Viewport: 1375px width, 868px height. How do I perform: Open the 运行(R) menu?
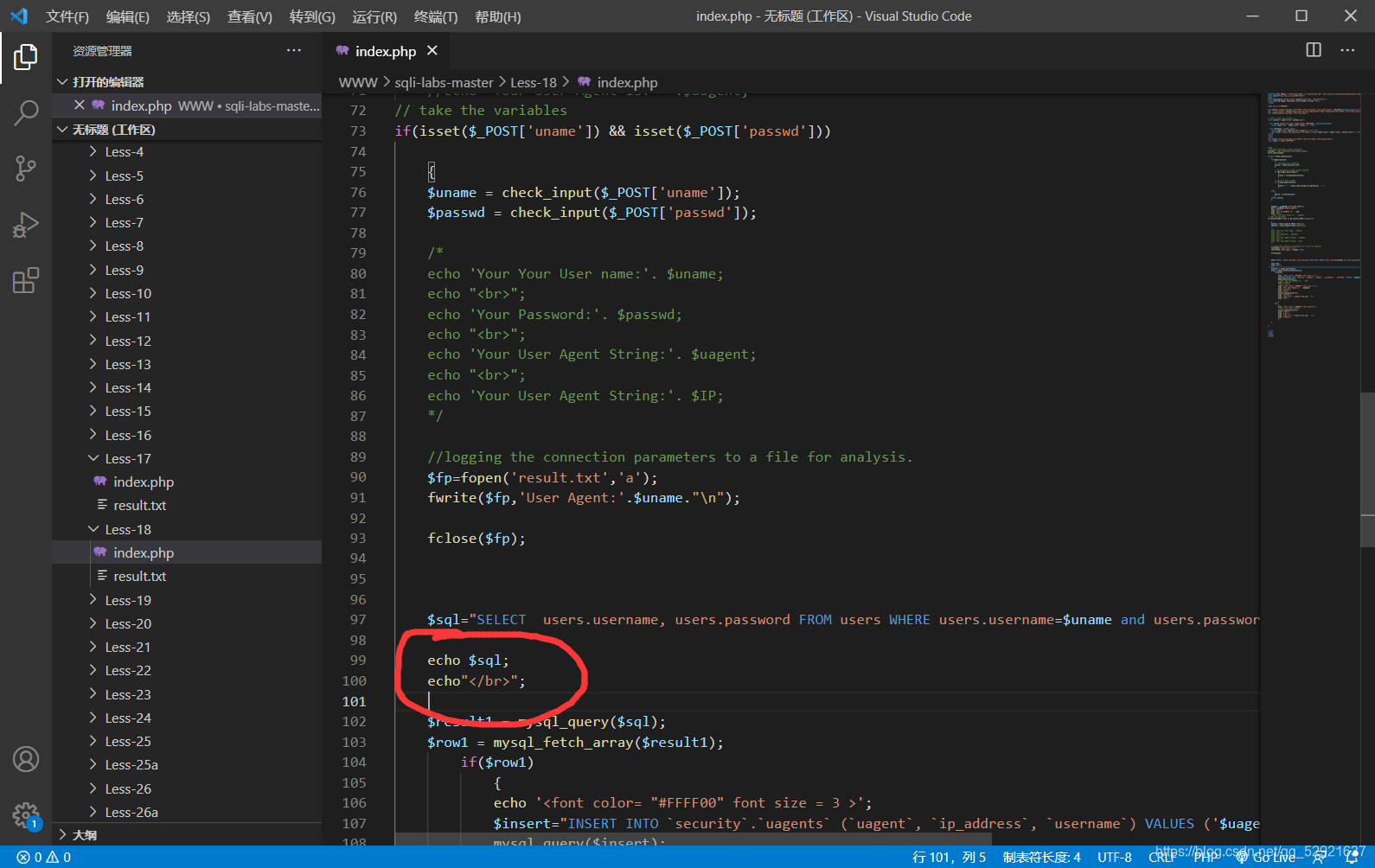pyautogui.click(x=374, y=16)
